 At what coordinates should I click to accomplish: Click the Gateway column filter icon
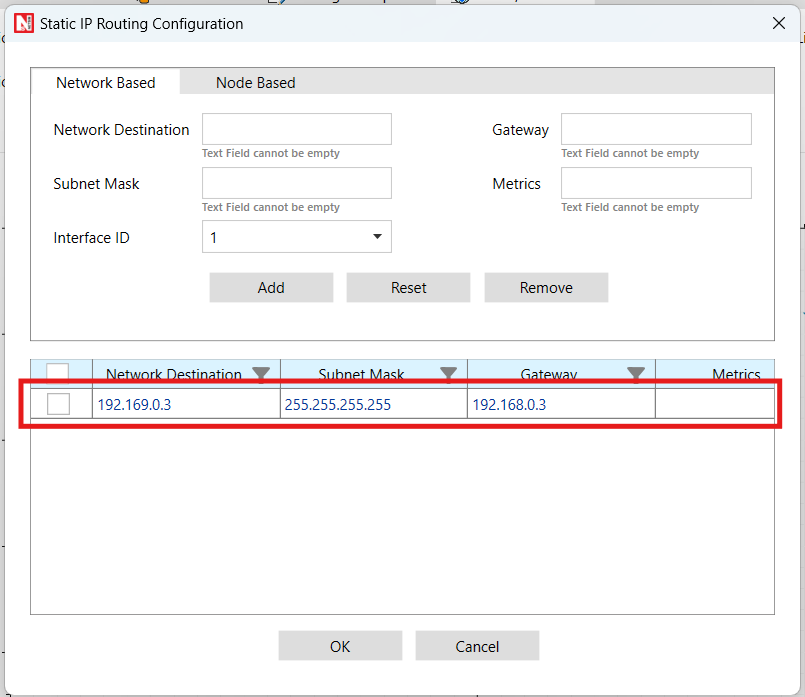pos(636,375)
